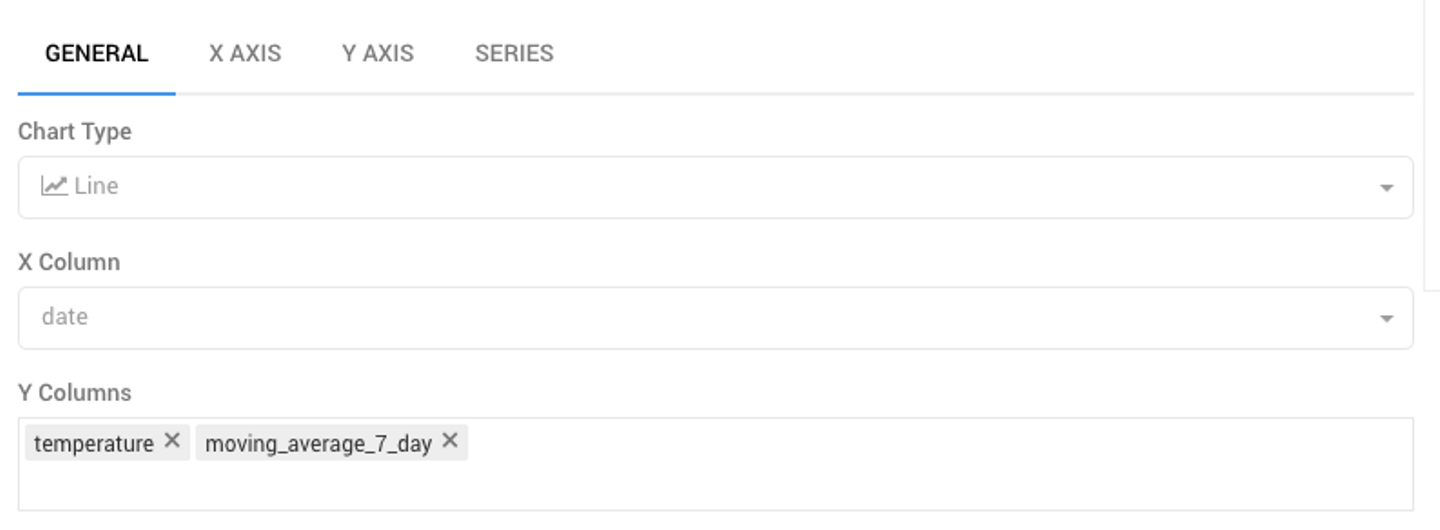Switch to the GENERAL tab

click(x=97, y=54)
